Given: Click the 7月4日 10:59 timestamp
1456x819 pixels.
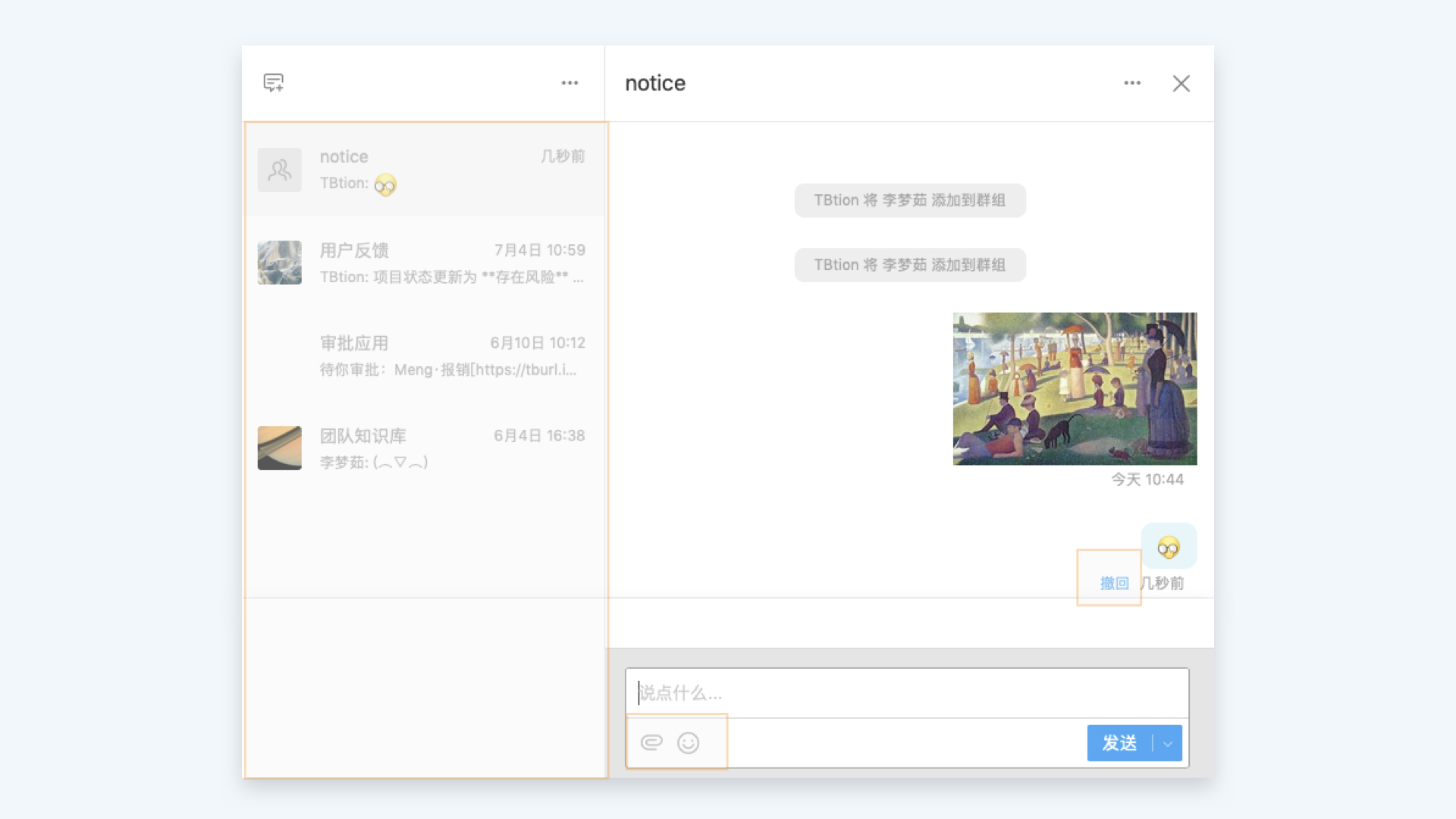Looking at the screenshot, I should pos(540,250).
